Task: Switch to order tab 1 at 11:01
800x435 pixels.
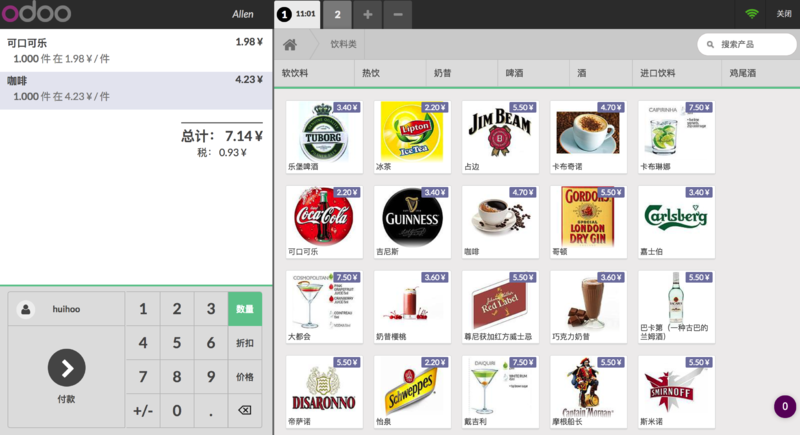Action: point(297,14)
